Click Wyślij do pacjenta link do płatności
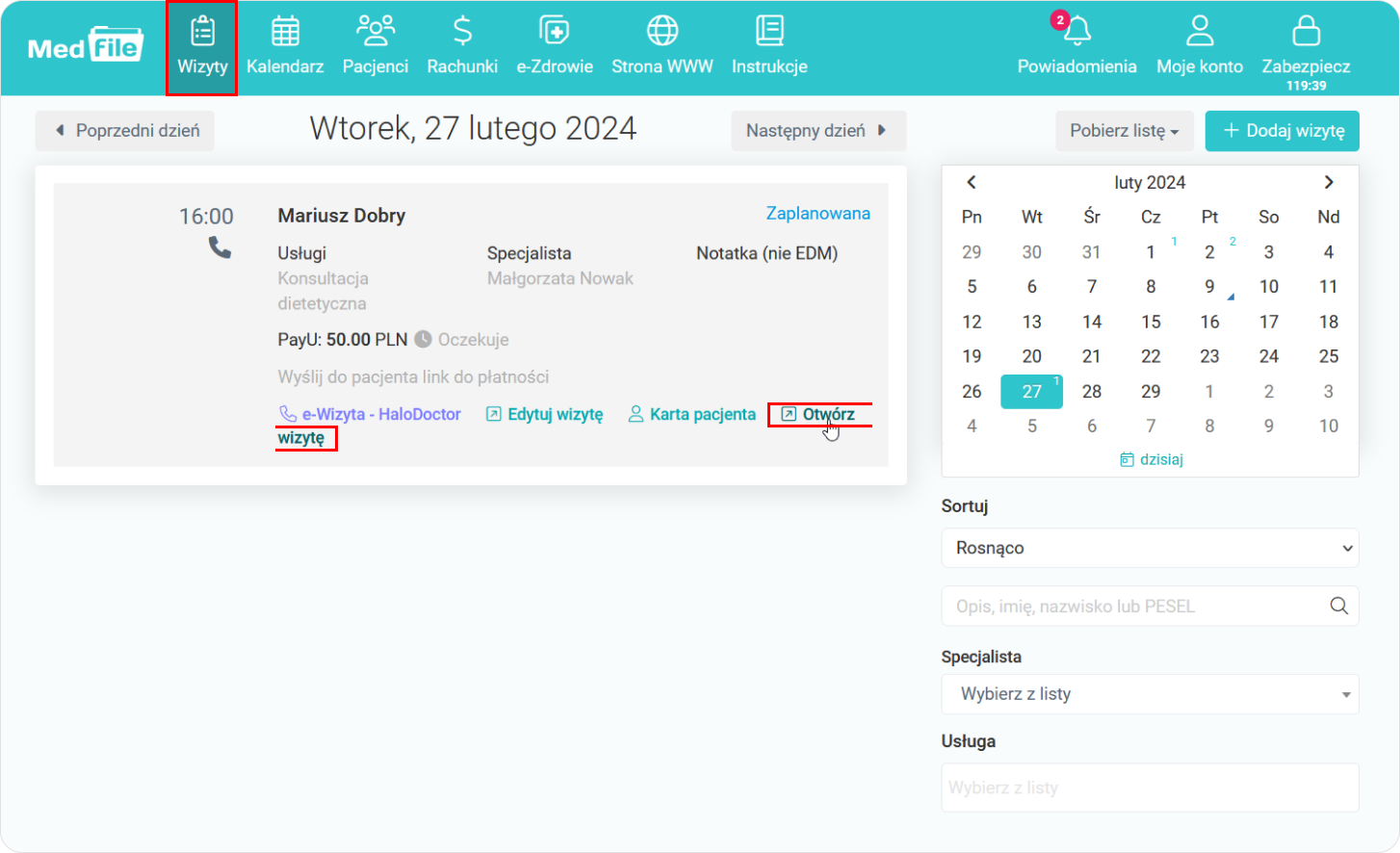Screen dimensions: 1400x853 pyautogui.click(x=413, y=376)
